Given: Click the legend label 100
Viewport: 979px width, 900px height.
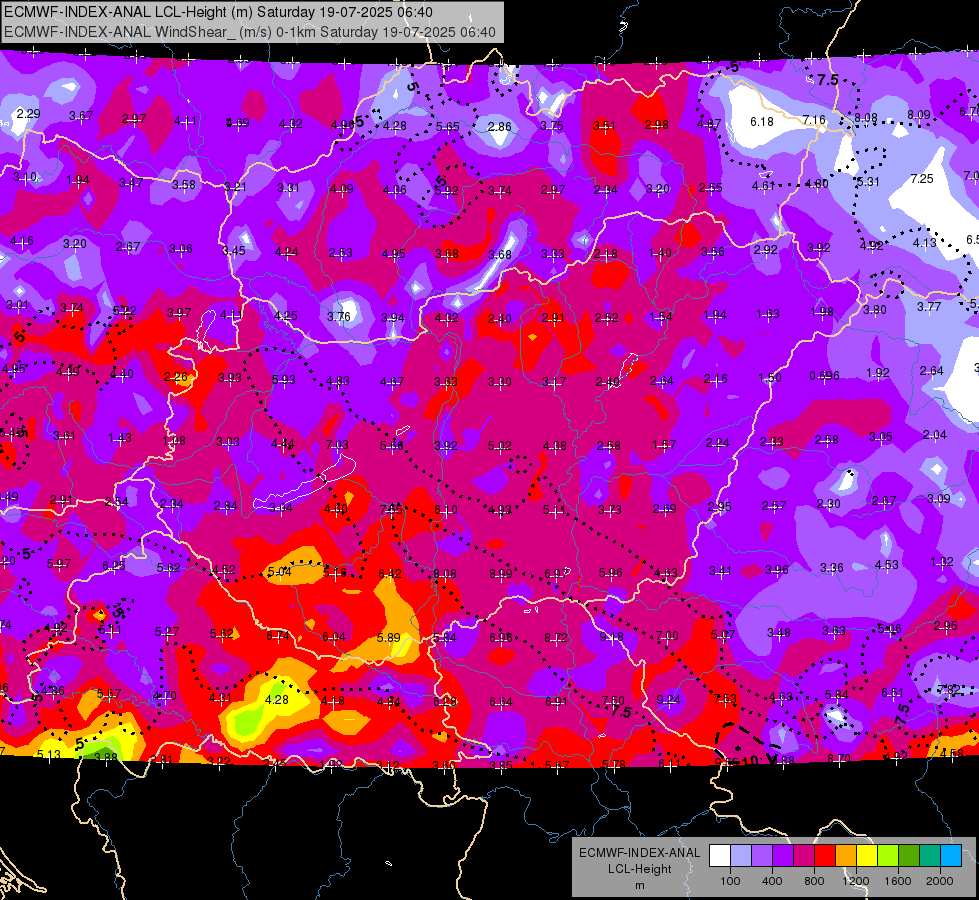Looking at the screenshot, I should 730,881.
